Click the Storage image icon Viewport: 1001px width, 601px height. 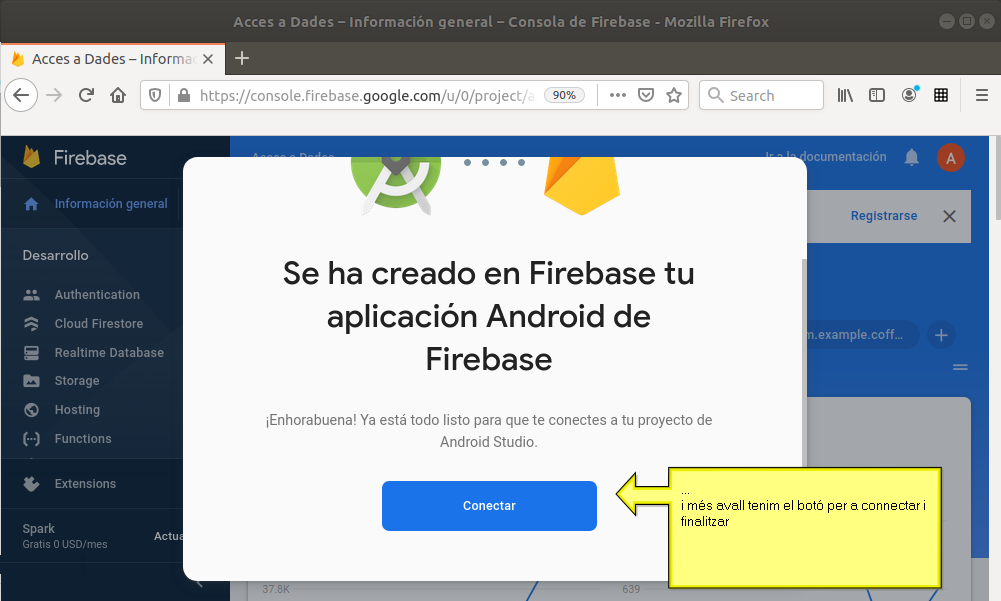(x=31, y=381)
